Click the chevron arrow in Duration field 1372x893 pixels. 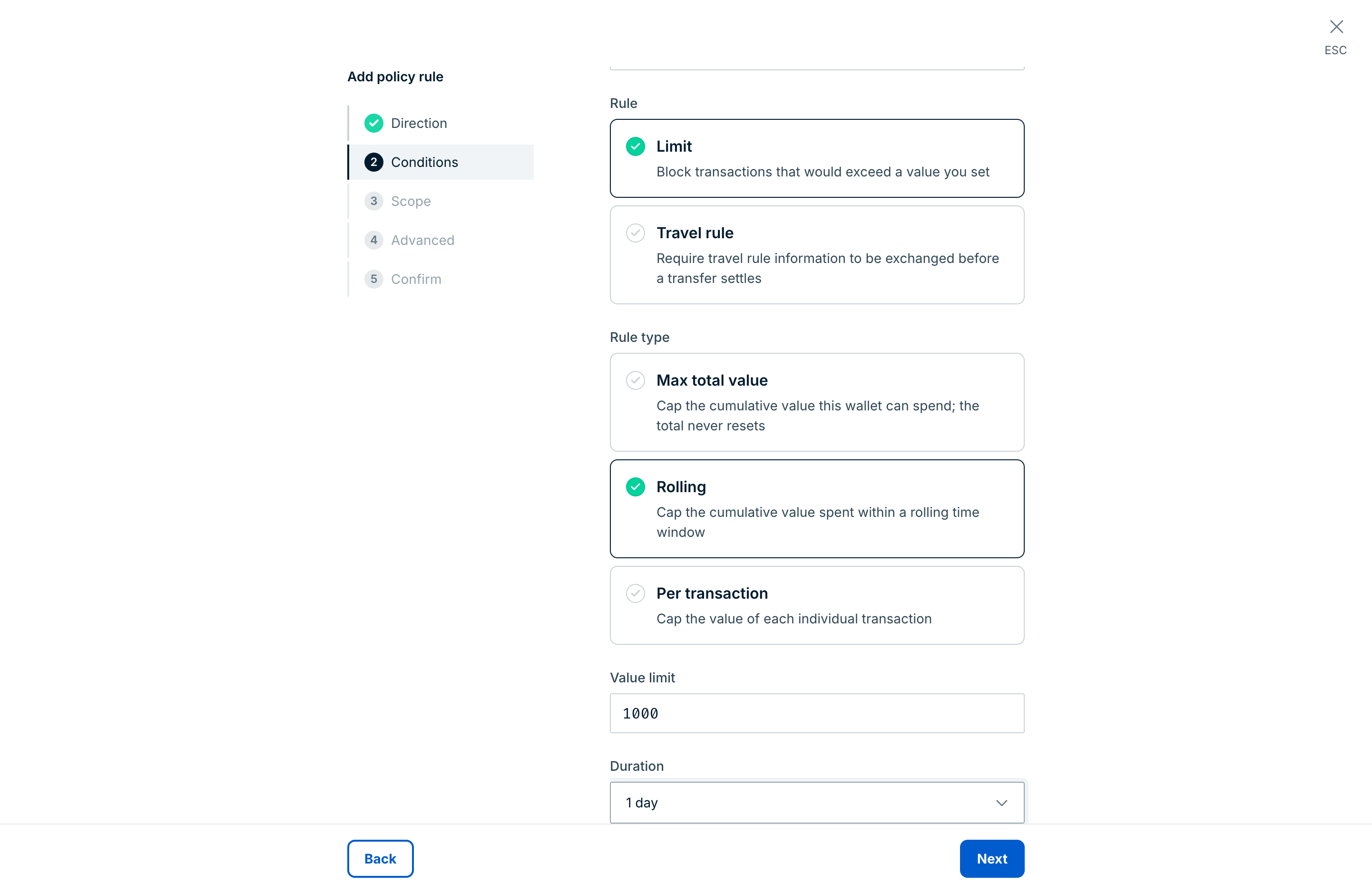point(1001,803)
